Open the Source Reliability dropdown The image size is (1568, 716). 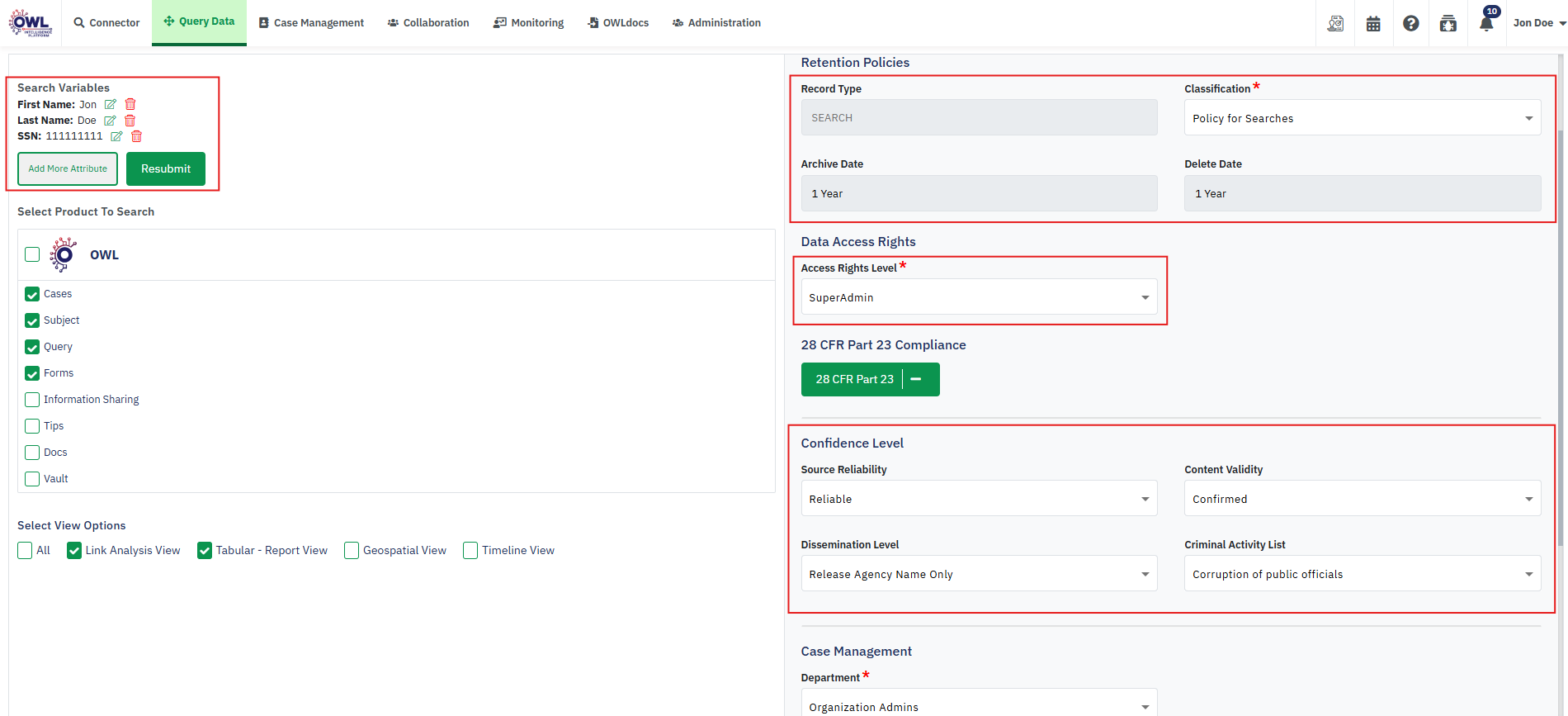(979, 499)
